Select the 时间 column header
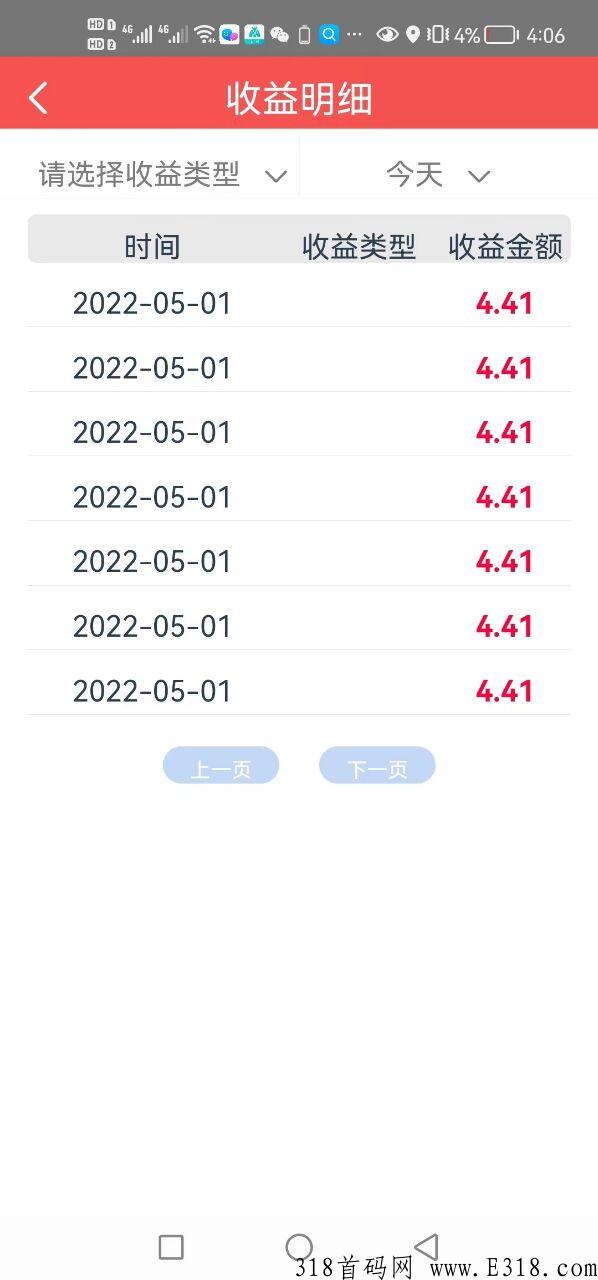598x1280 pixels. click(152, 246)
